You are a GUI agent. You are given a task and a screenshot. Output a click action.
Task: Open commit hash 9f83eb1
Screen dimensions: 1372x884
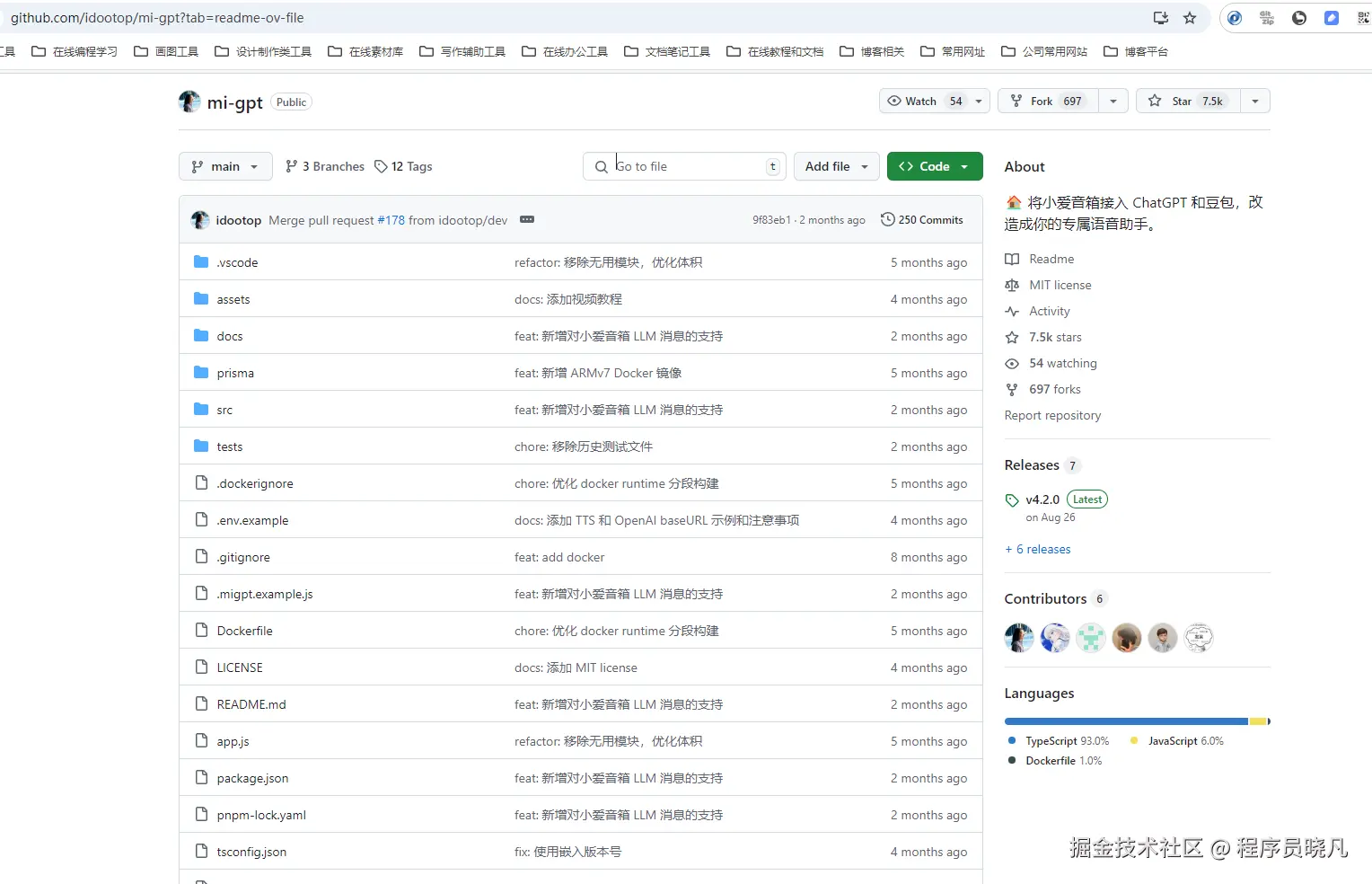coord(771,220)
